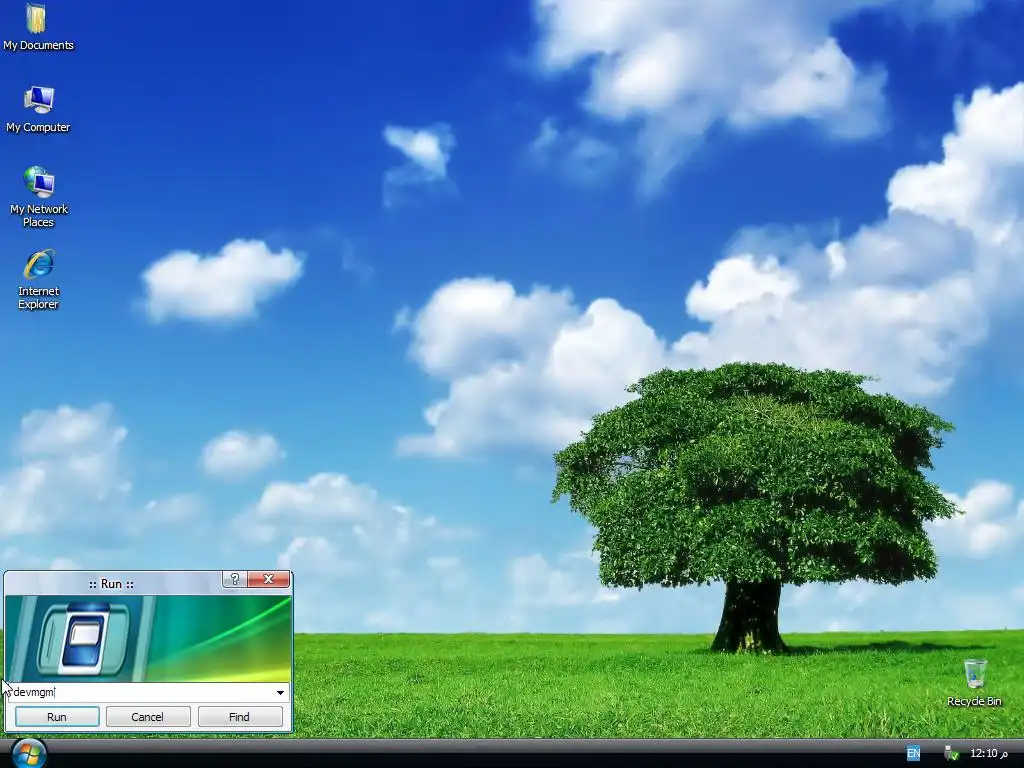Image resolution: width=1024 pixels, height=768 pixels.
Task: Click the EN language indicator in the tray
Action: pyautogui.click(x=913, y=754)
